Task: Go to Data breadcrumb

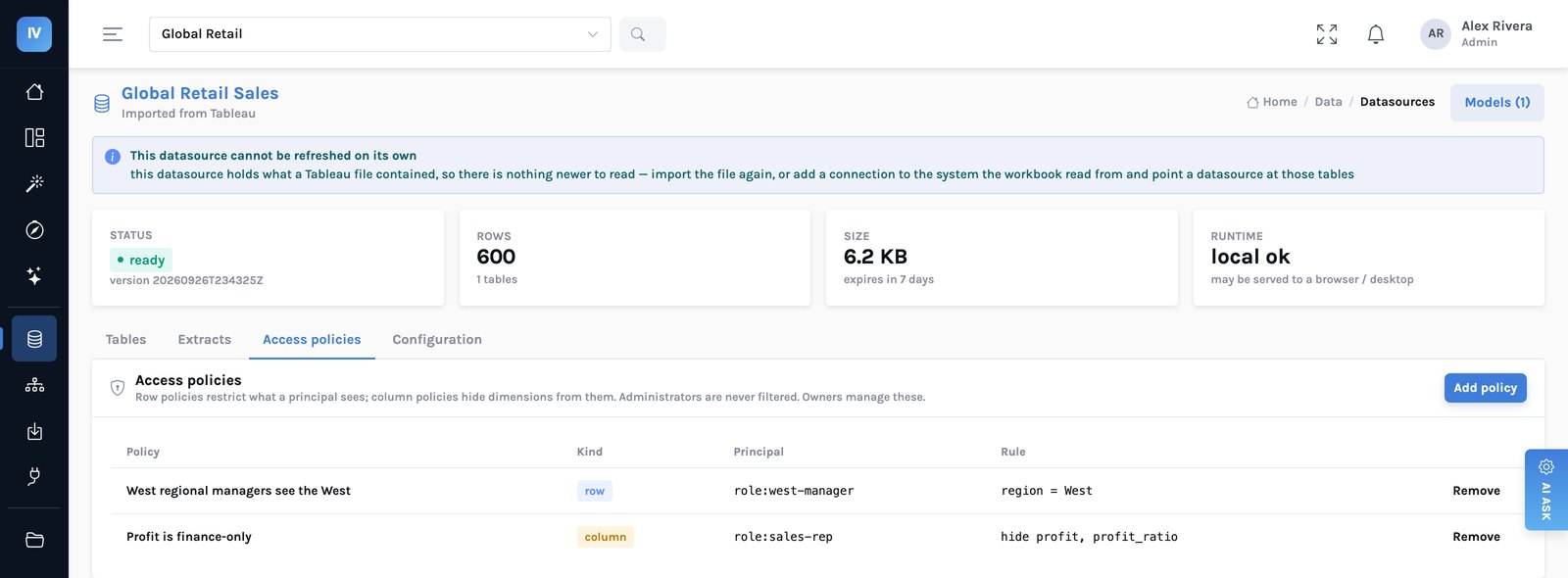Action: click(1329, 102)
